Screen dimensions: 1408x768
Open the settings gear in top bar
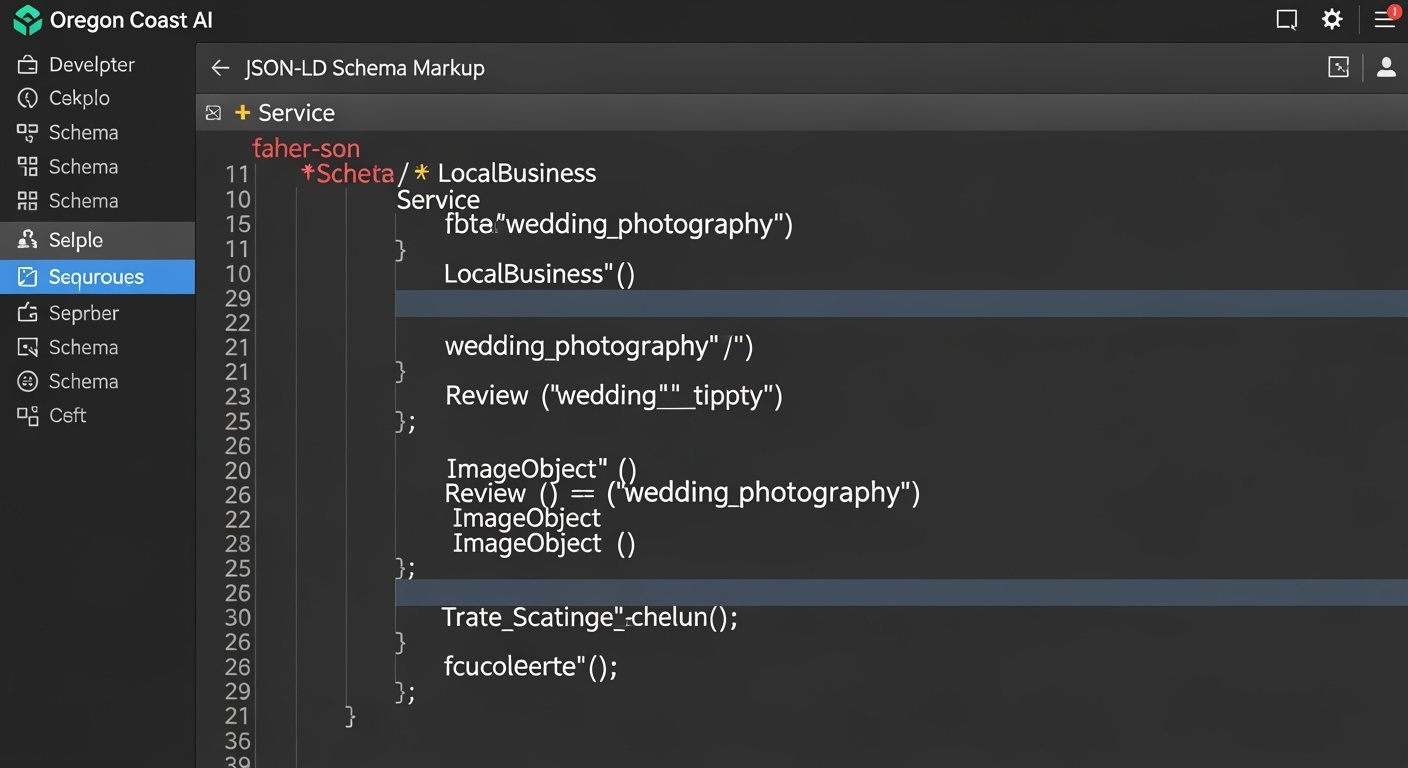click(1332, 19)
